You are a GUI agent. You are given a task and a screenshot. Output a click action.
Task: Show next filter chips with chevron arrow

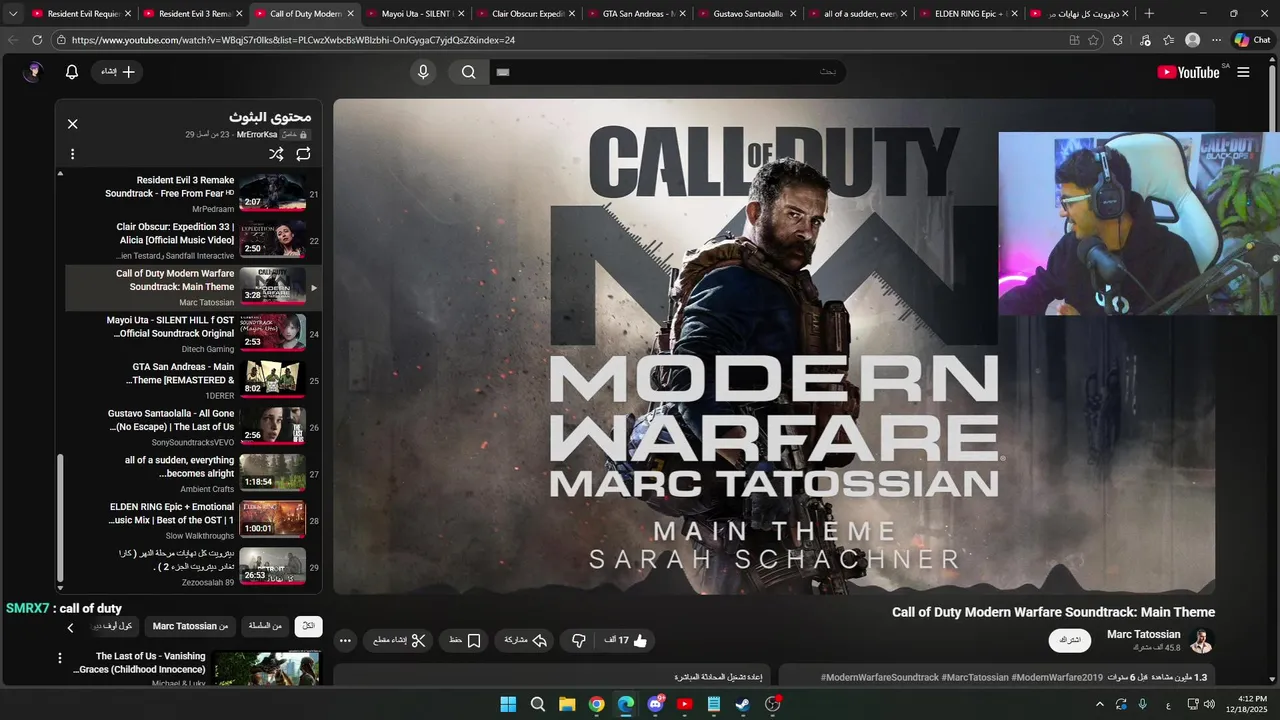click(70, 628)
